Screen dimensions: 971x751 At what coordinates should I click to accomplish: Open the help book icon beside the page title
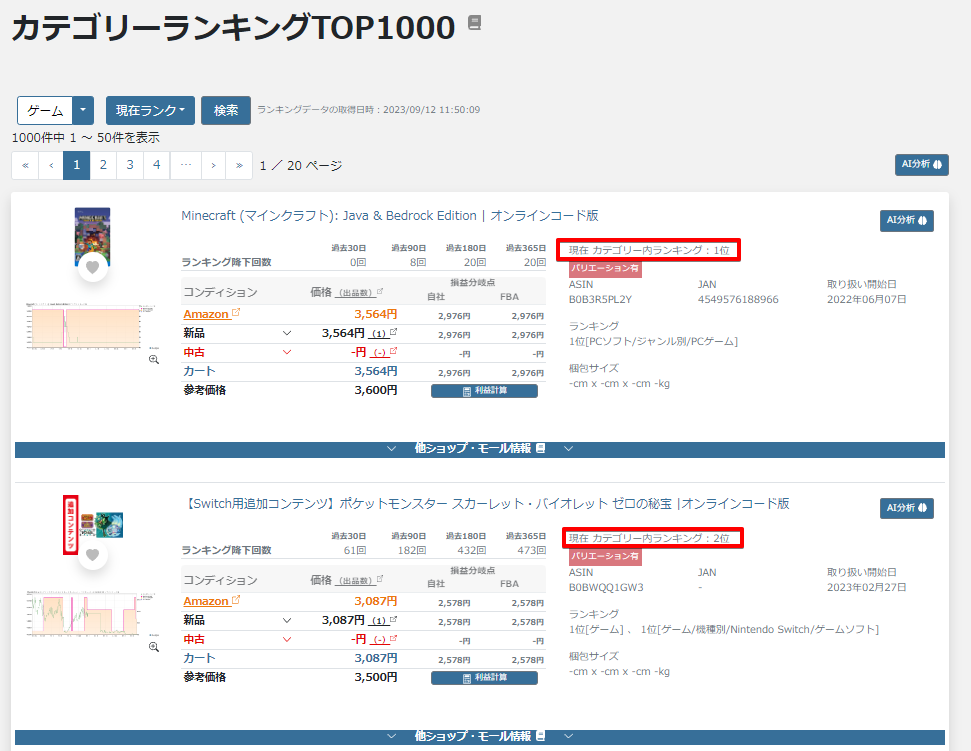(474, 23)
